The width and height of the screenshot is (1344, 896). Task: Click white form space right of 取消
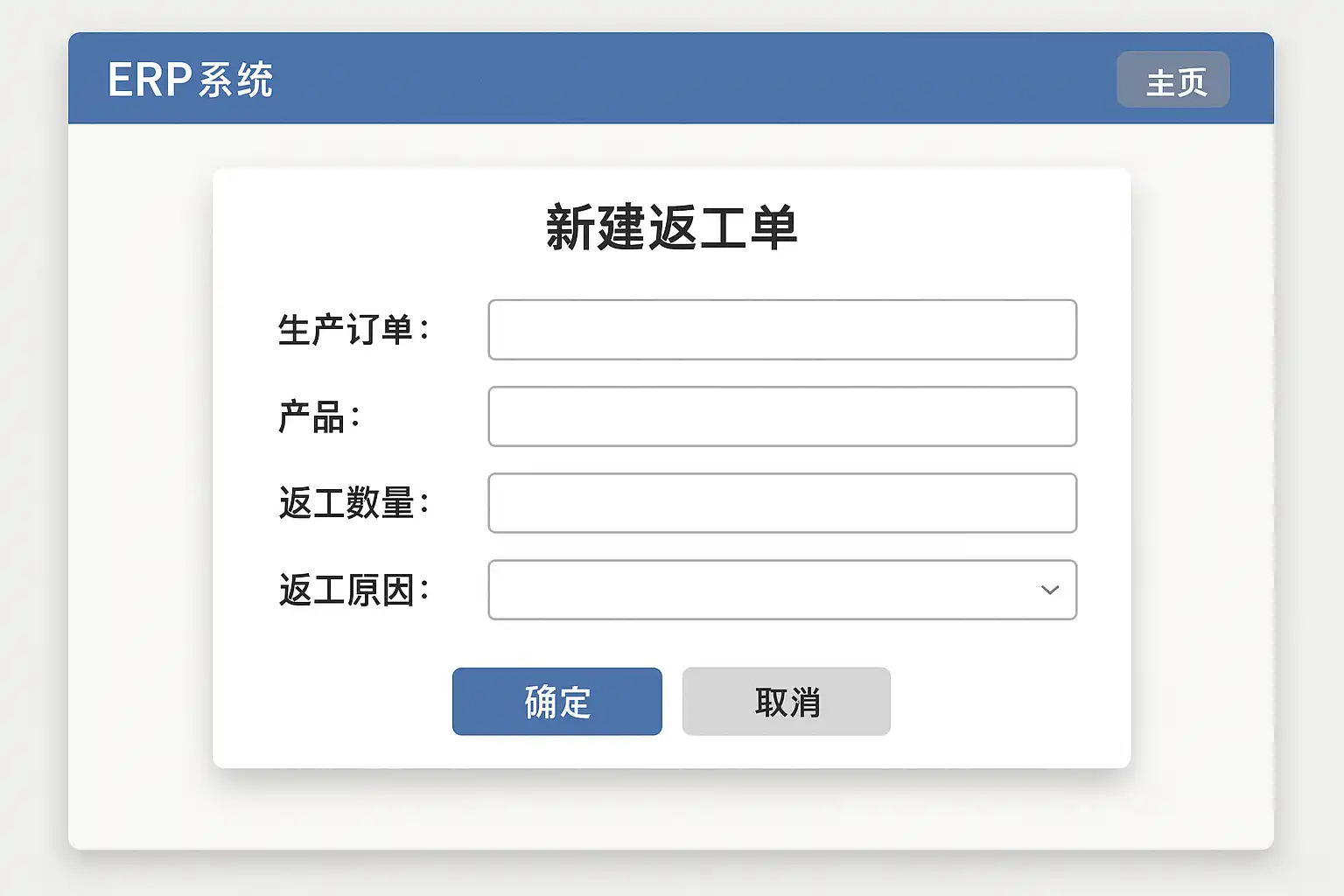(1006, 702)
